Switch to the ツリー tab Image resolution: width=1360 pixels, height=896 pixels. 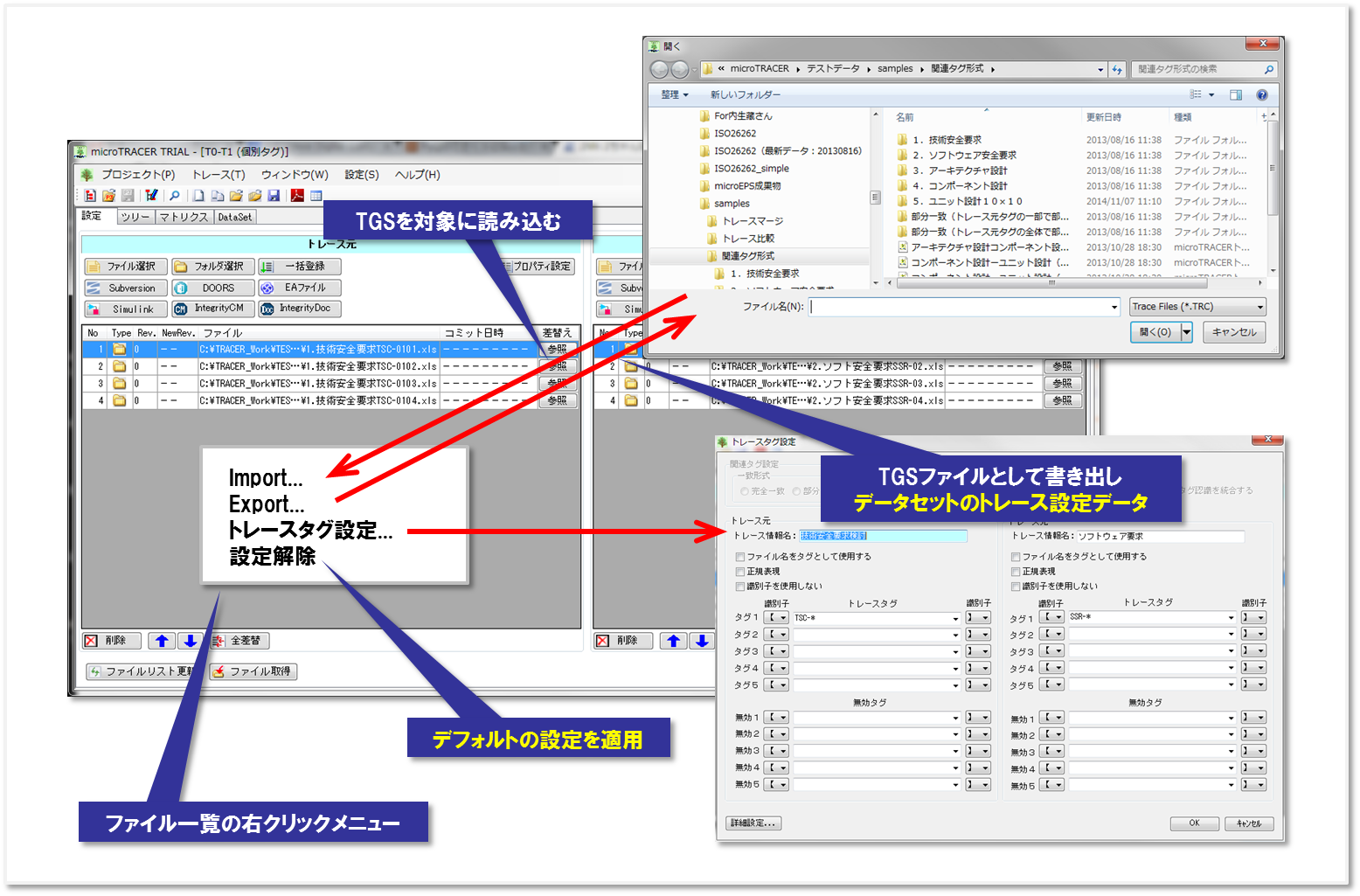click(135, 217)
